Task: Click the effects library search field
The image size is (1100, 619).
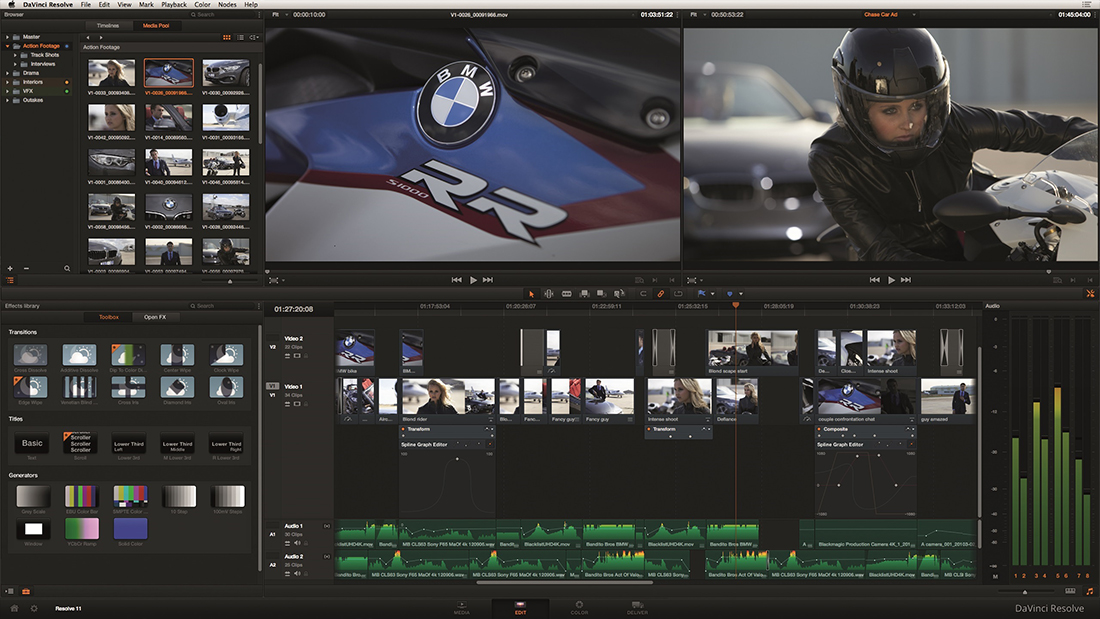Action: (221, 306)
